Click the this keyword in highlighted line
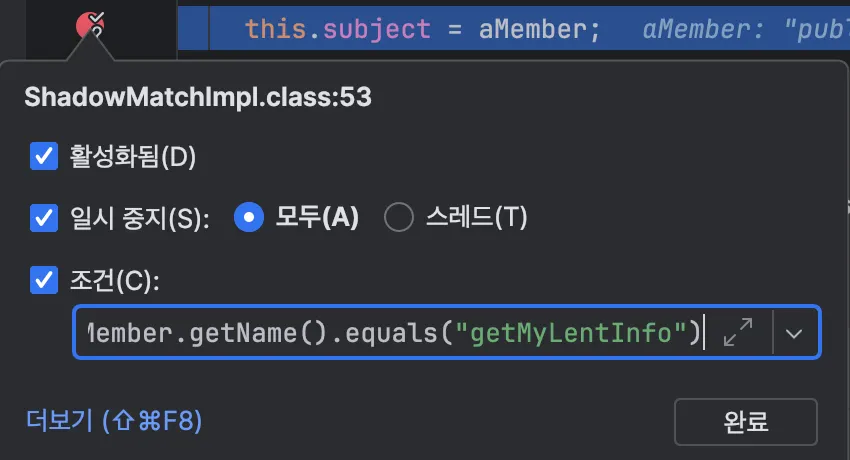This screenshot has width=850, height=460. coord(267,28)
